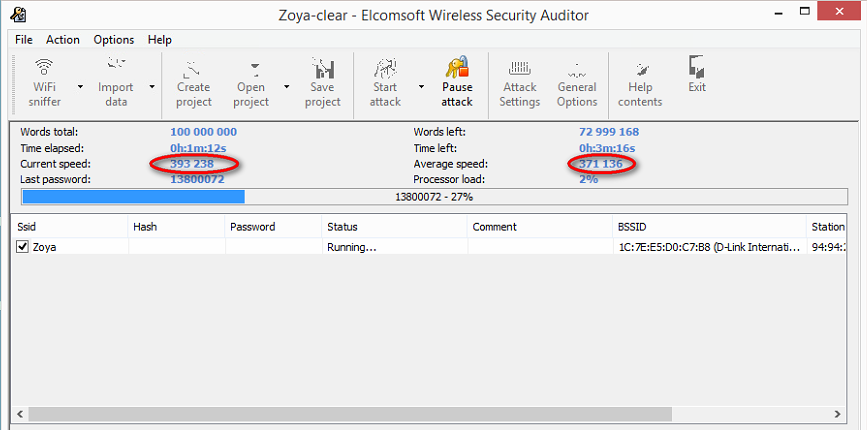Open Attack Settings
Screen dimensions: 867x430
[520, 83]
